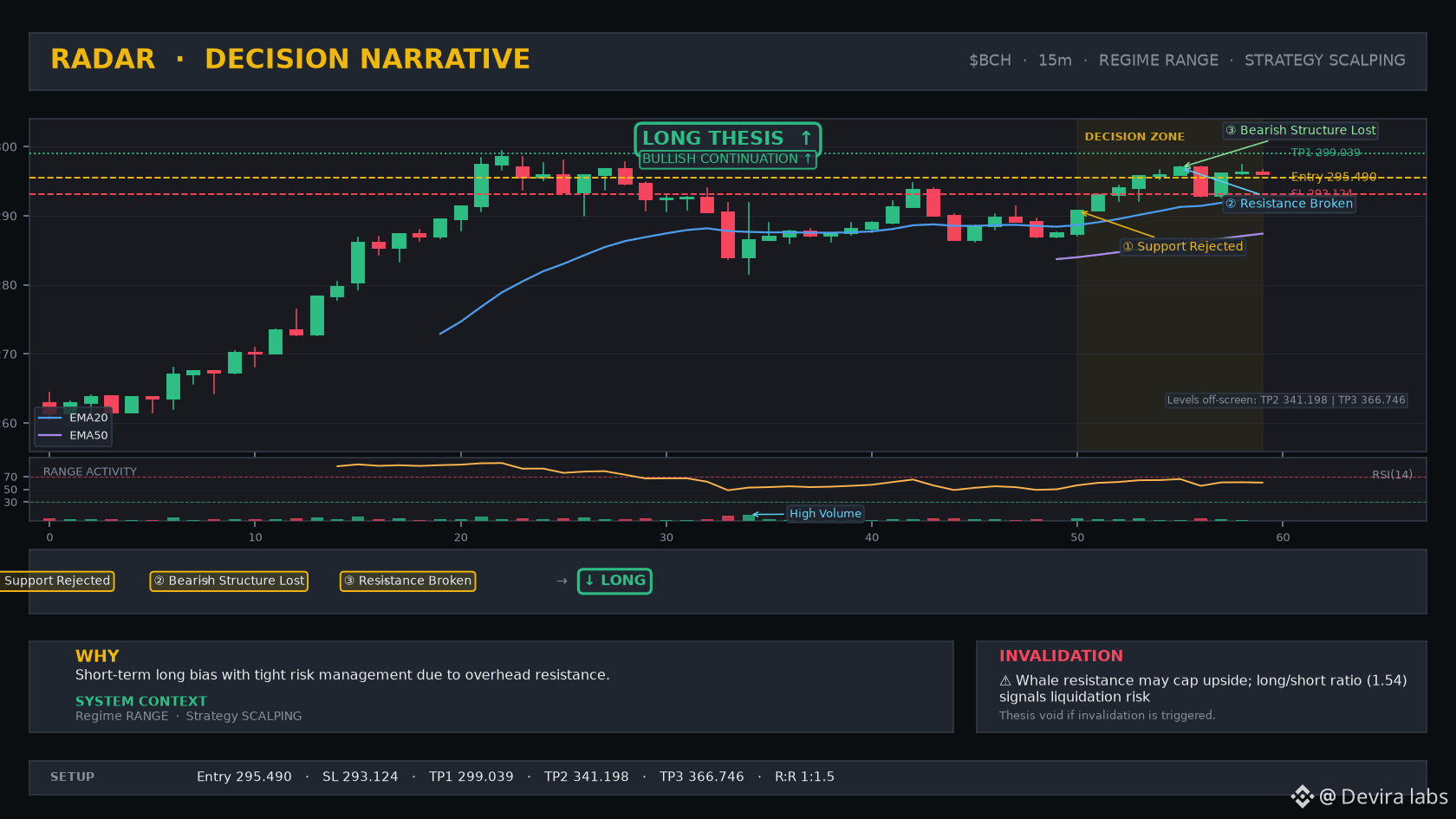This screenshot has height=819, width=1456.
Task: Click the TP1 299.039 label on the chart
Action: coord(1326,153)
